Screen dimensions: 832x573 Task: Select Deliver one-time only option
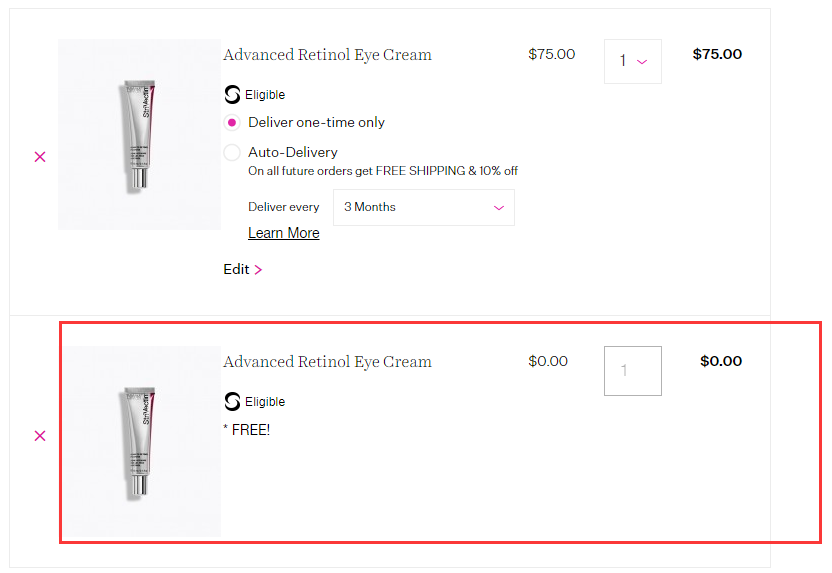pos(232,123)
